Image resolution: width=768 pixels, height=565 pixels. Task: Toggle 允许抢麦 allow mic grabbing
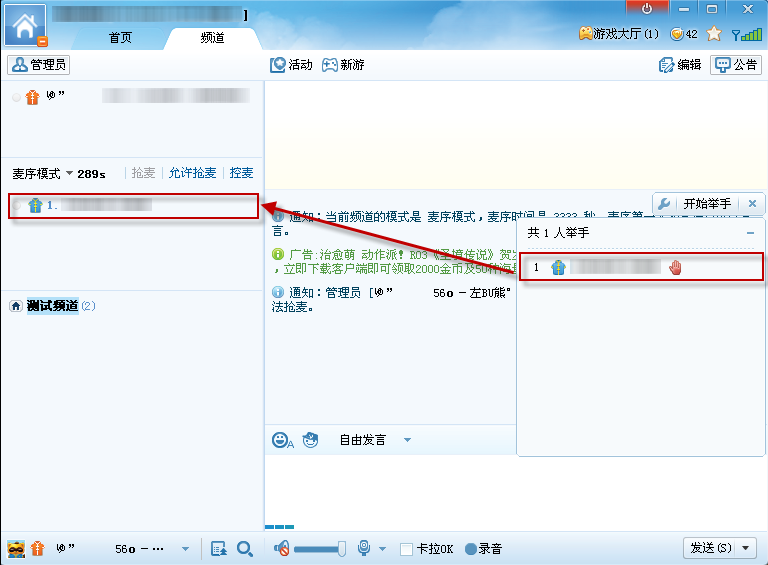192,173
